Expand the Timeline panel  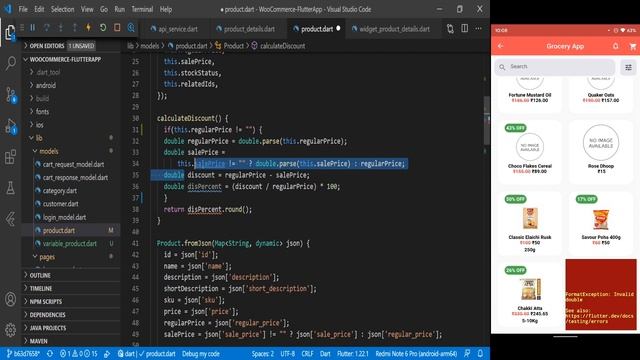[41, 289]
